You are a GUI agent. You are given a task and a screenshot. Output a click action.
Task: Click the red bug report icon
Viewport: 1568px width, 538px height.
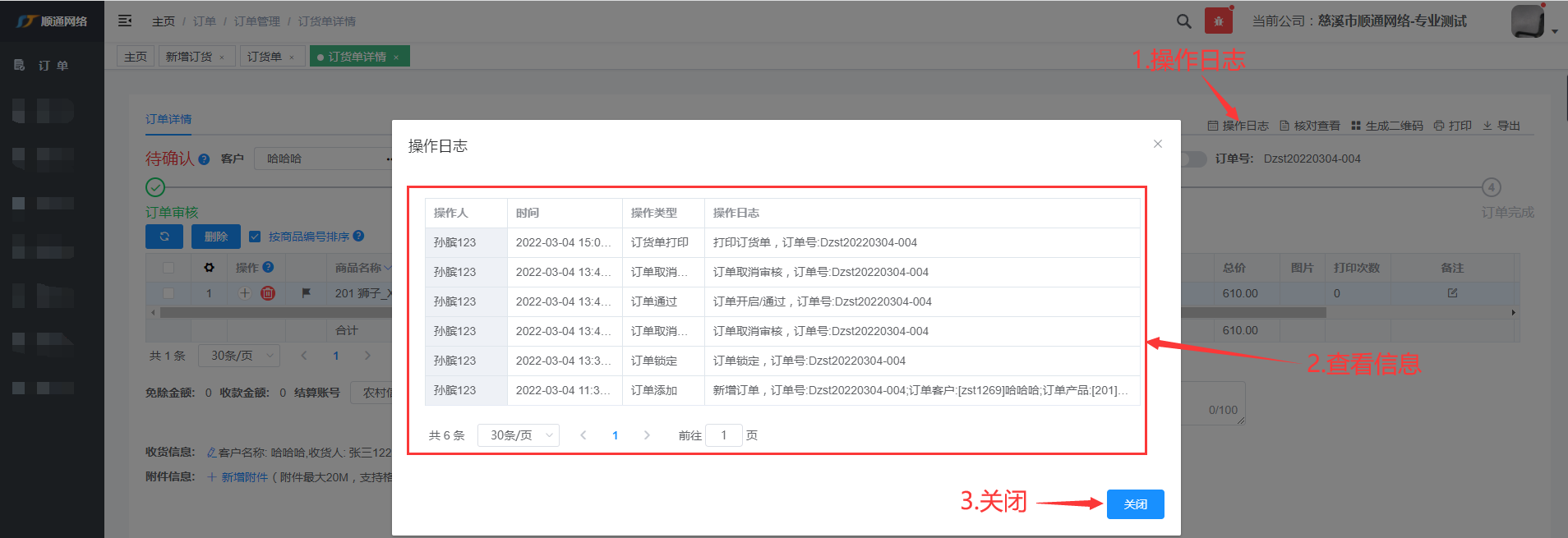coord(1218,21)
